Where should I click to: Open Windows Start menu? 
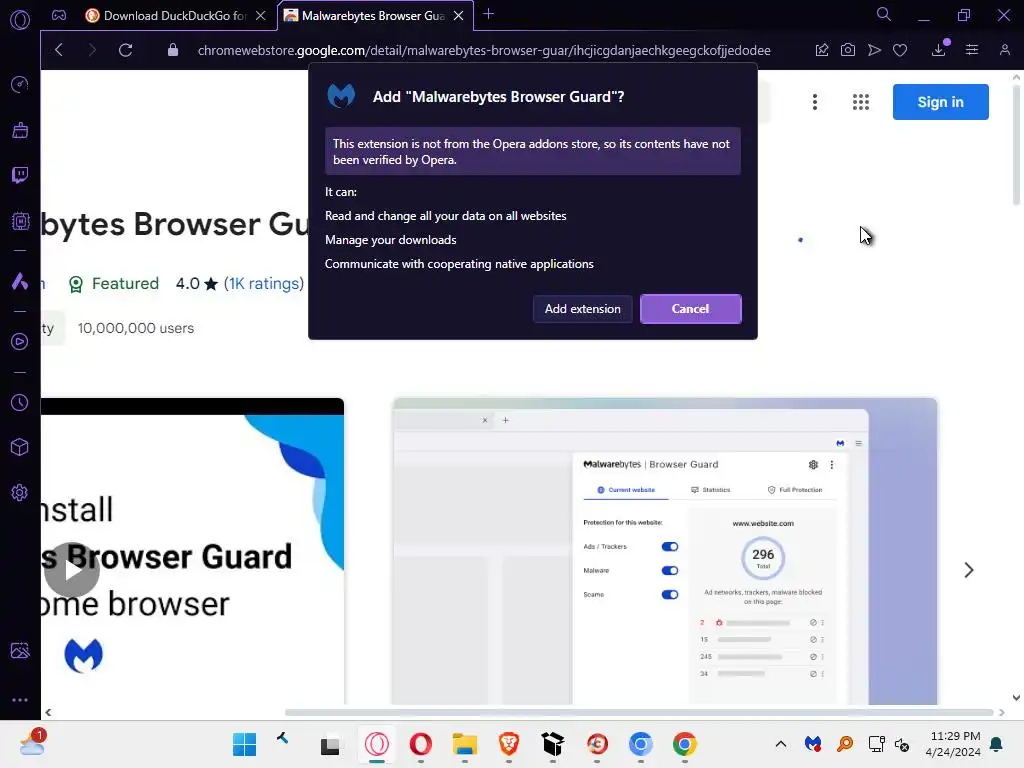[x=245, y=744]
